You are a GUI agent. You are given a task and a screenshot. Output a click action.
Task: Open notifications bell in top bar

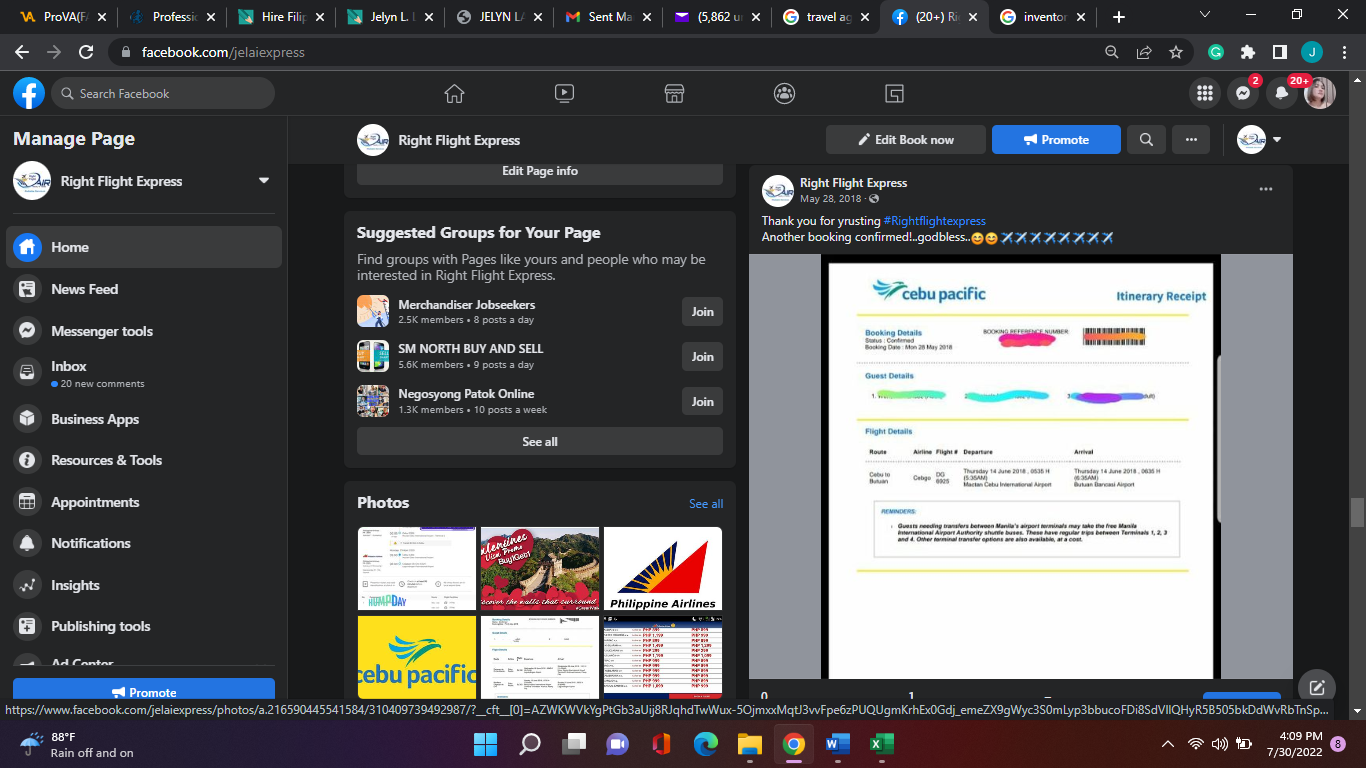click(1282, 93)
